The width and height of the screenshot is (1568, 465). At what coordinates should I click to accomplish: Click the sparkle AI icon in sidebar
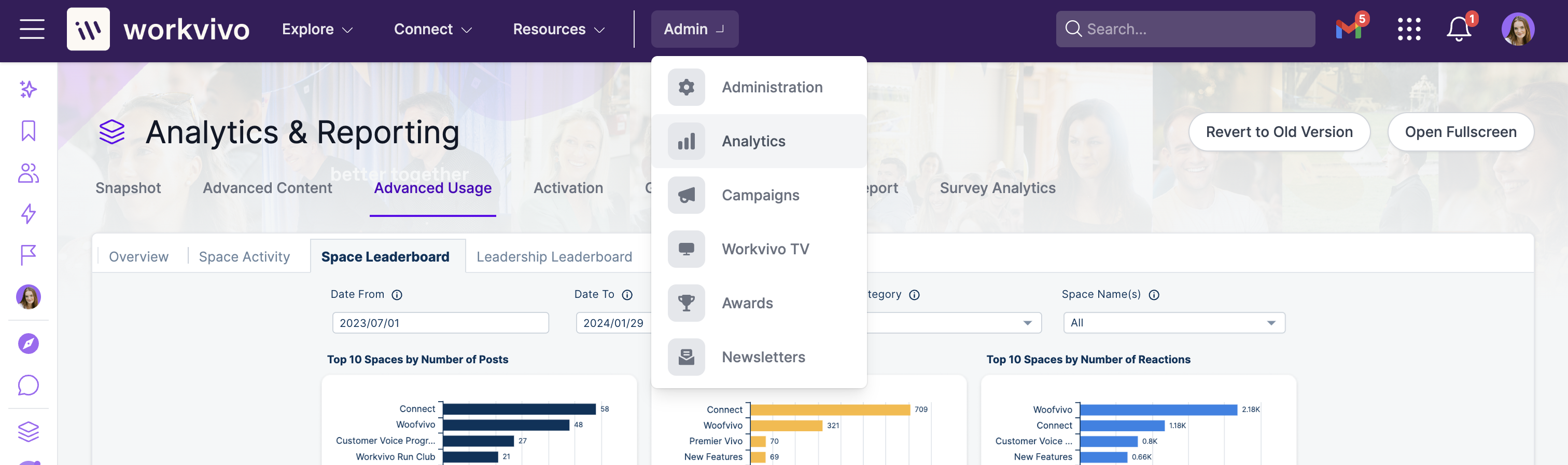29,90
